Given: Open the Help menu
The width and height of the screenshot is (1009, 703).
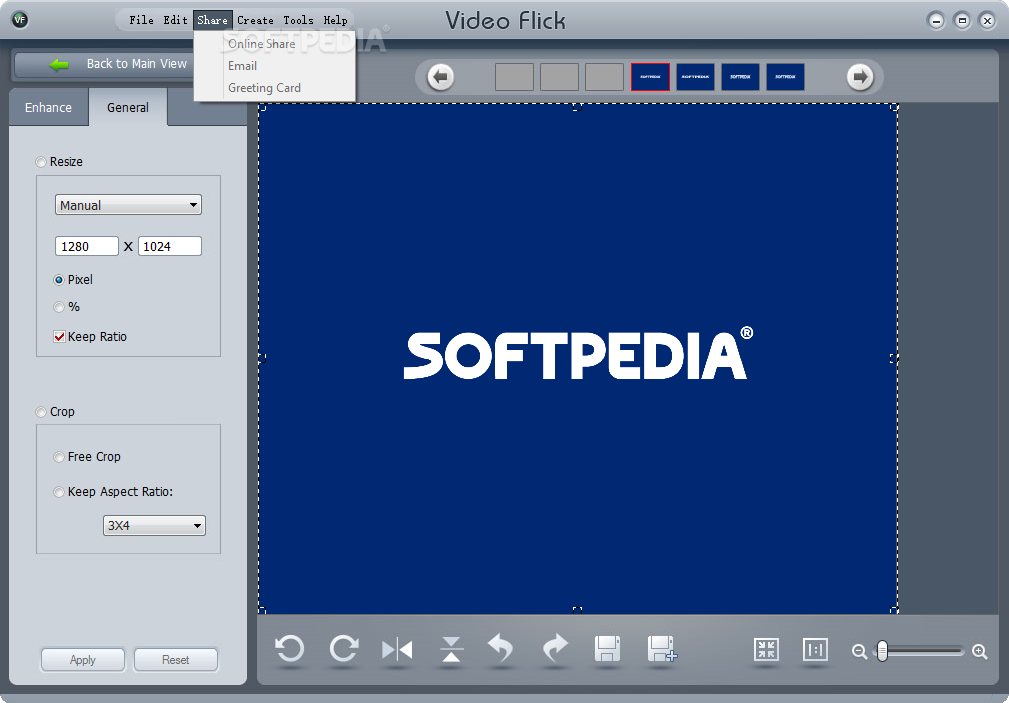Looking at the screenshot, I should point(335,20).
